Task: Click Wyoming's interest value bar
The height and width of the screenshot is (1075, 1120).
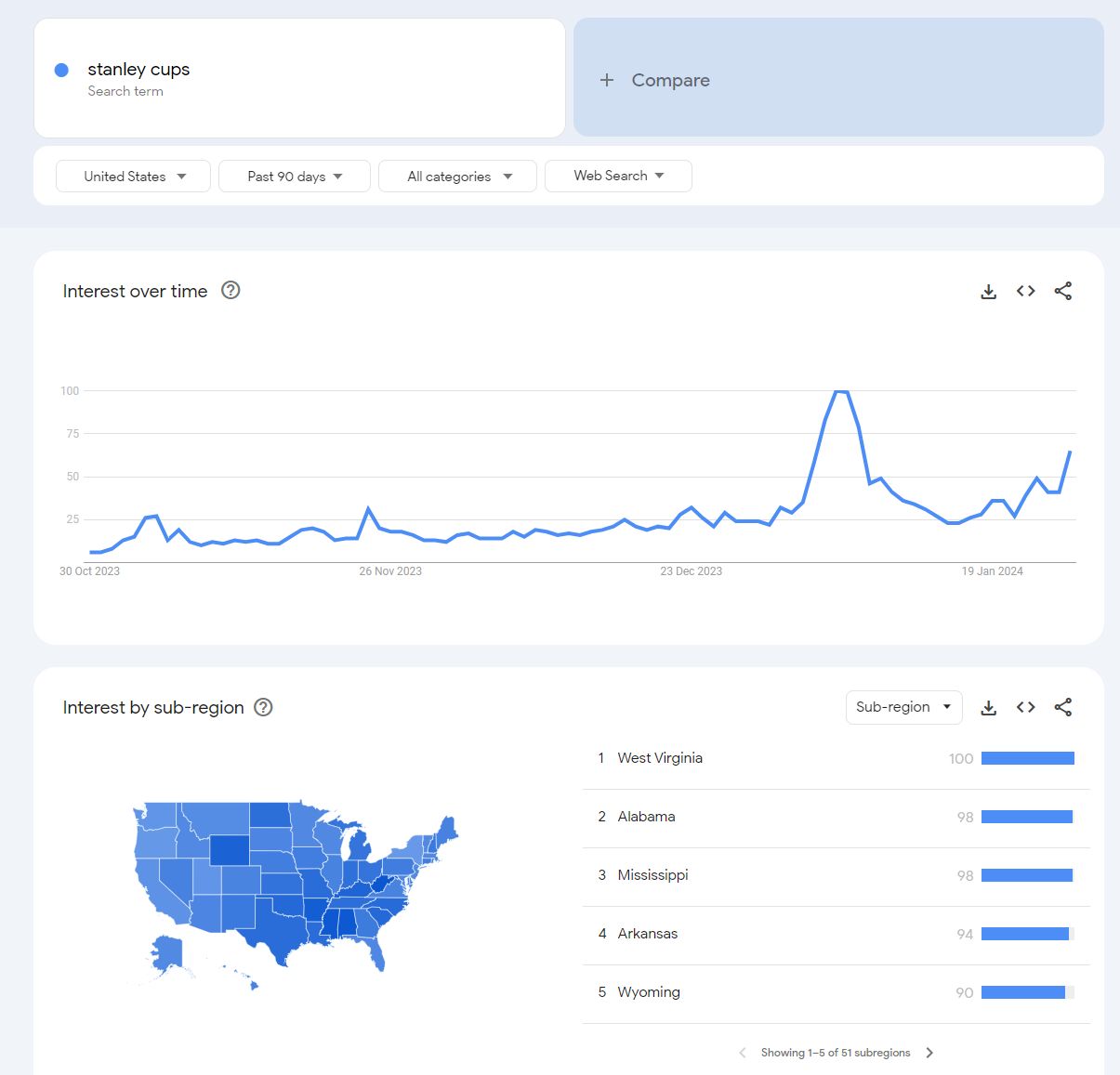Action: click(1024, 992)
